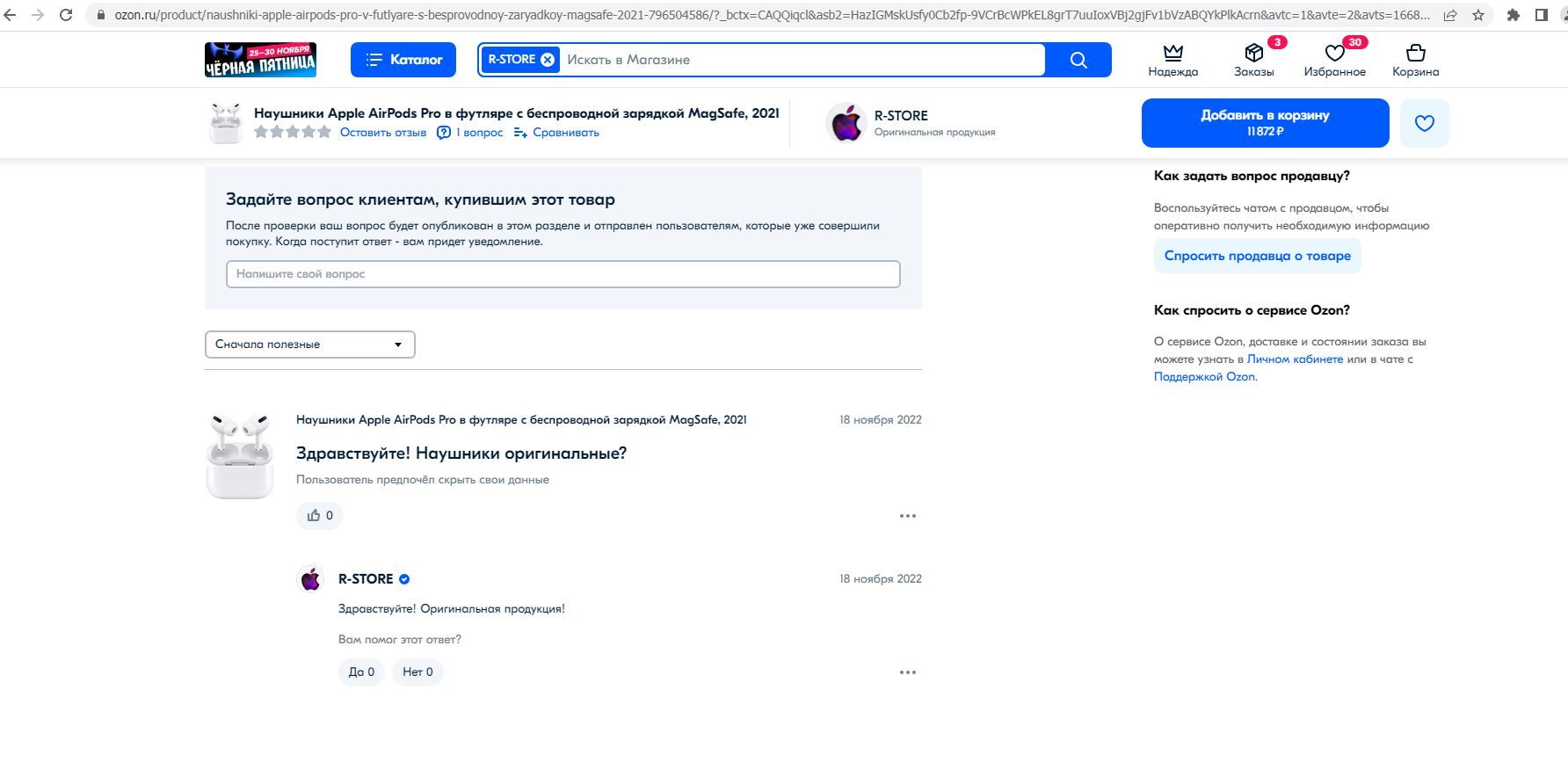Click the browser address bar URL
Screen dimensions: 1568x762
[772, 15]
